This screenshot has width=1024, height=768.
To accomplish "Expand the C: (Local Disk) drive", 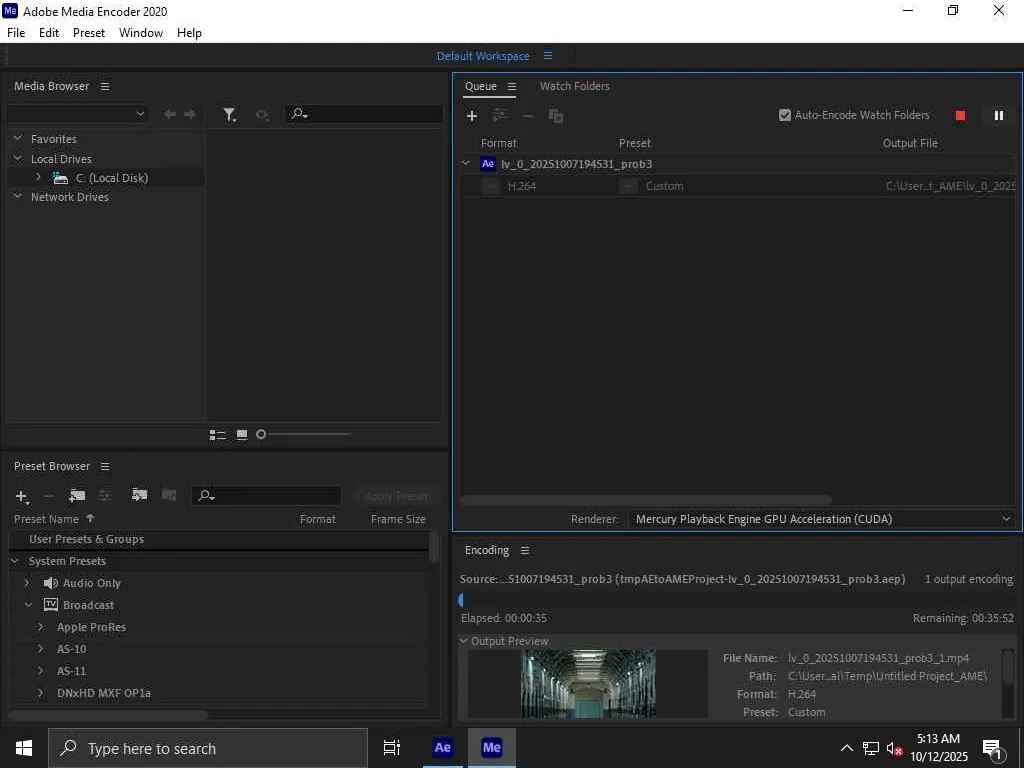I will pyautogui.click(x=38, y=177).
